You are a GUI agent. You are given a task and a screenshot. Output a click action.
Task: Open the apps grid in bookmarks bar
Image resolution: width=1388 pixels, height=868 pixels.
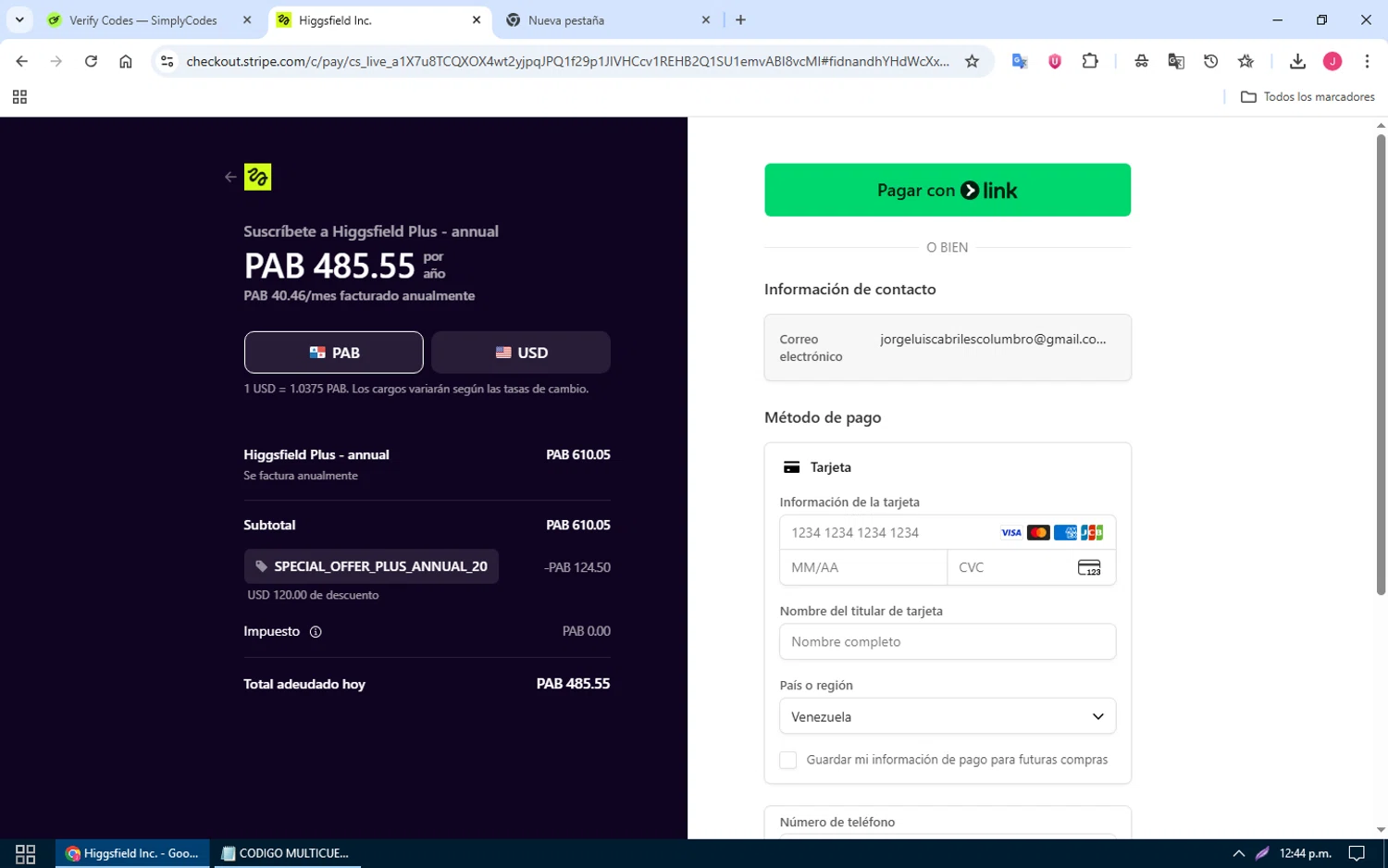coord(19,97)
